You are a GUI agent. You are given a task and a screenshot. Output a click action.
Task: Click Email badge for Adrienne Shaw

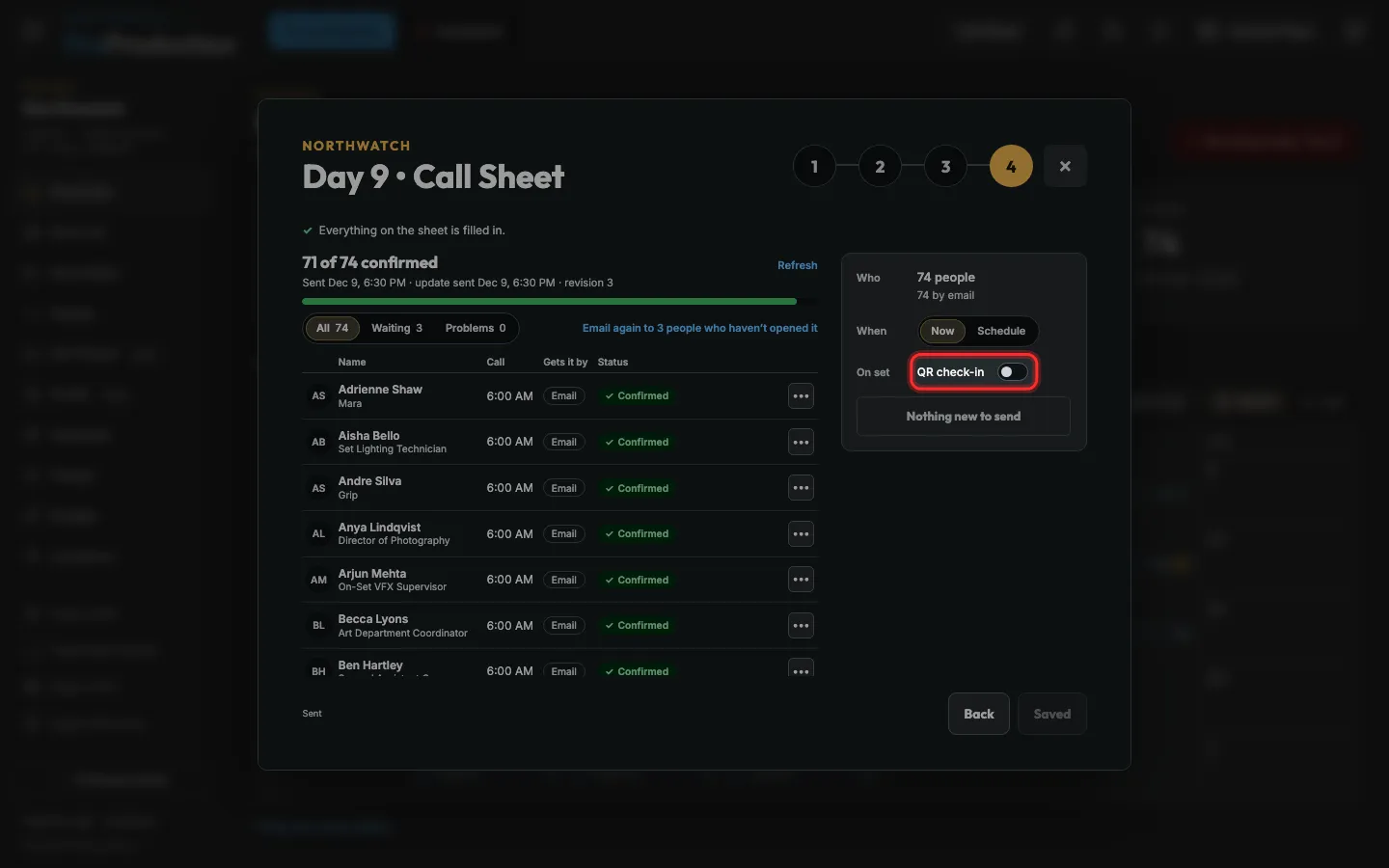[564, 396]
